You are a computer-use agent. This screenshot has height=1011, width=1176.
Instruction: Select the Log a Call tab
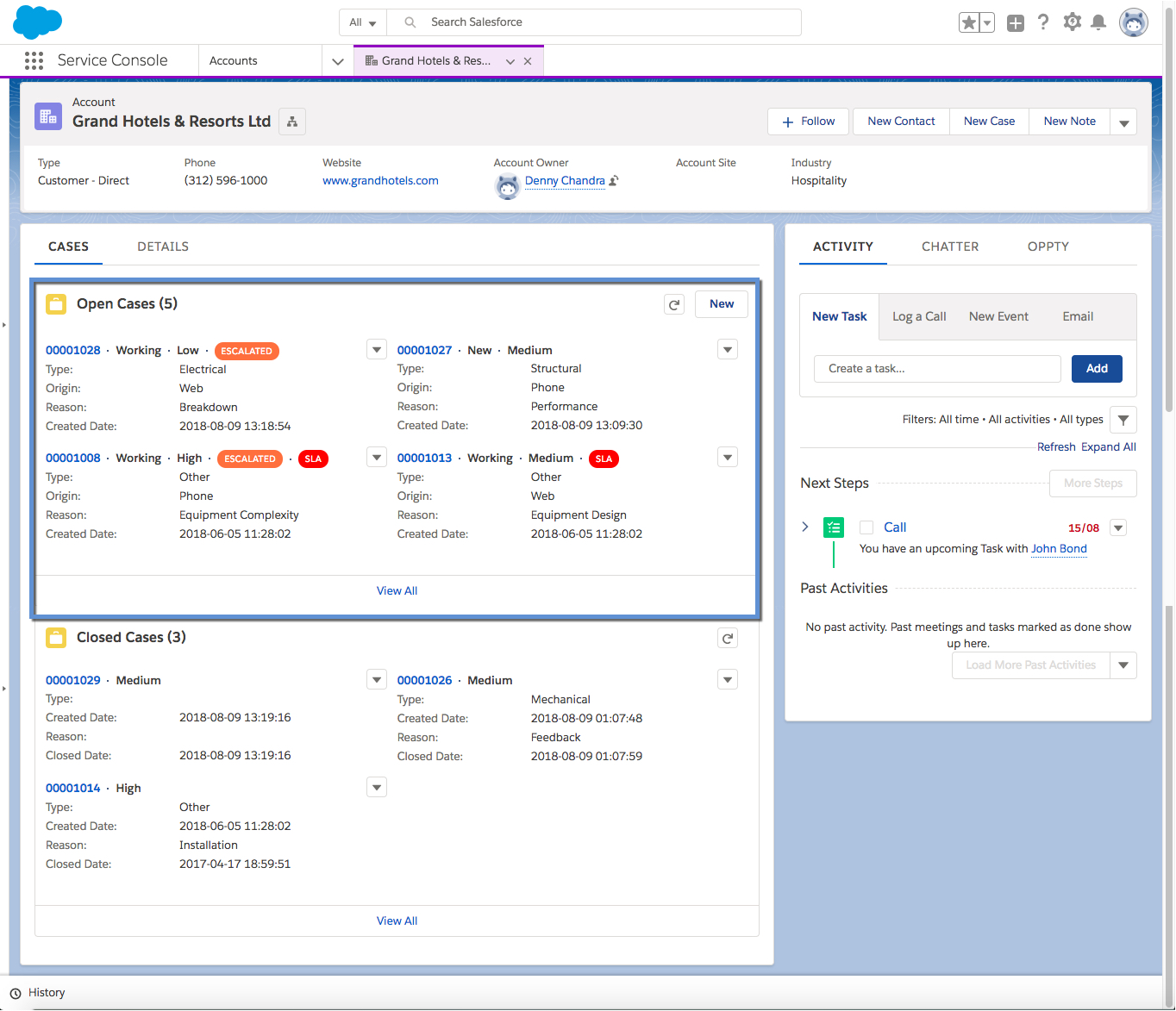pos(919,316)
